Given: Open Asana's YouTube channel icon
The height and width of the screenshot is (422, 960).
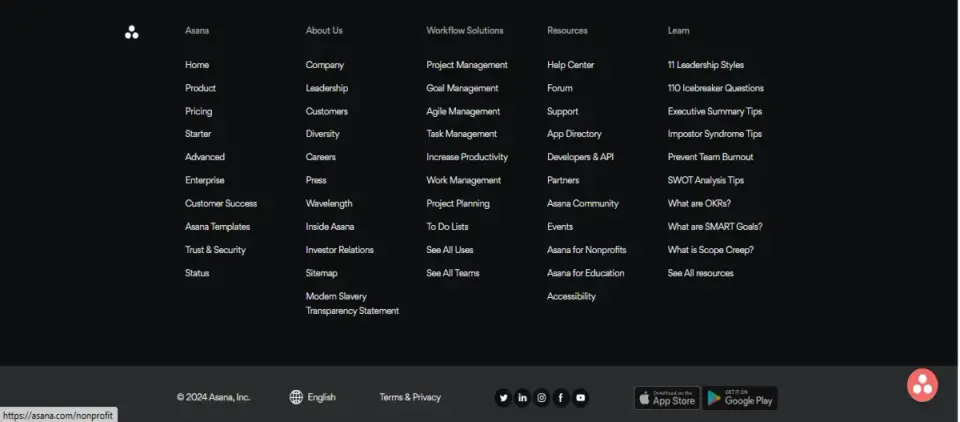Looking at the screenshot, I should click(580, 398).
